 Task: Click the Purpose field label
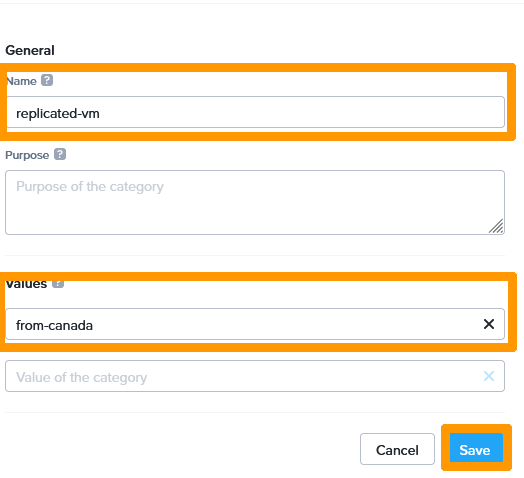point(27,155)
